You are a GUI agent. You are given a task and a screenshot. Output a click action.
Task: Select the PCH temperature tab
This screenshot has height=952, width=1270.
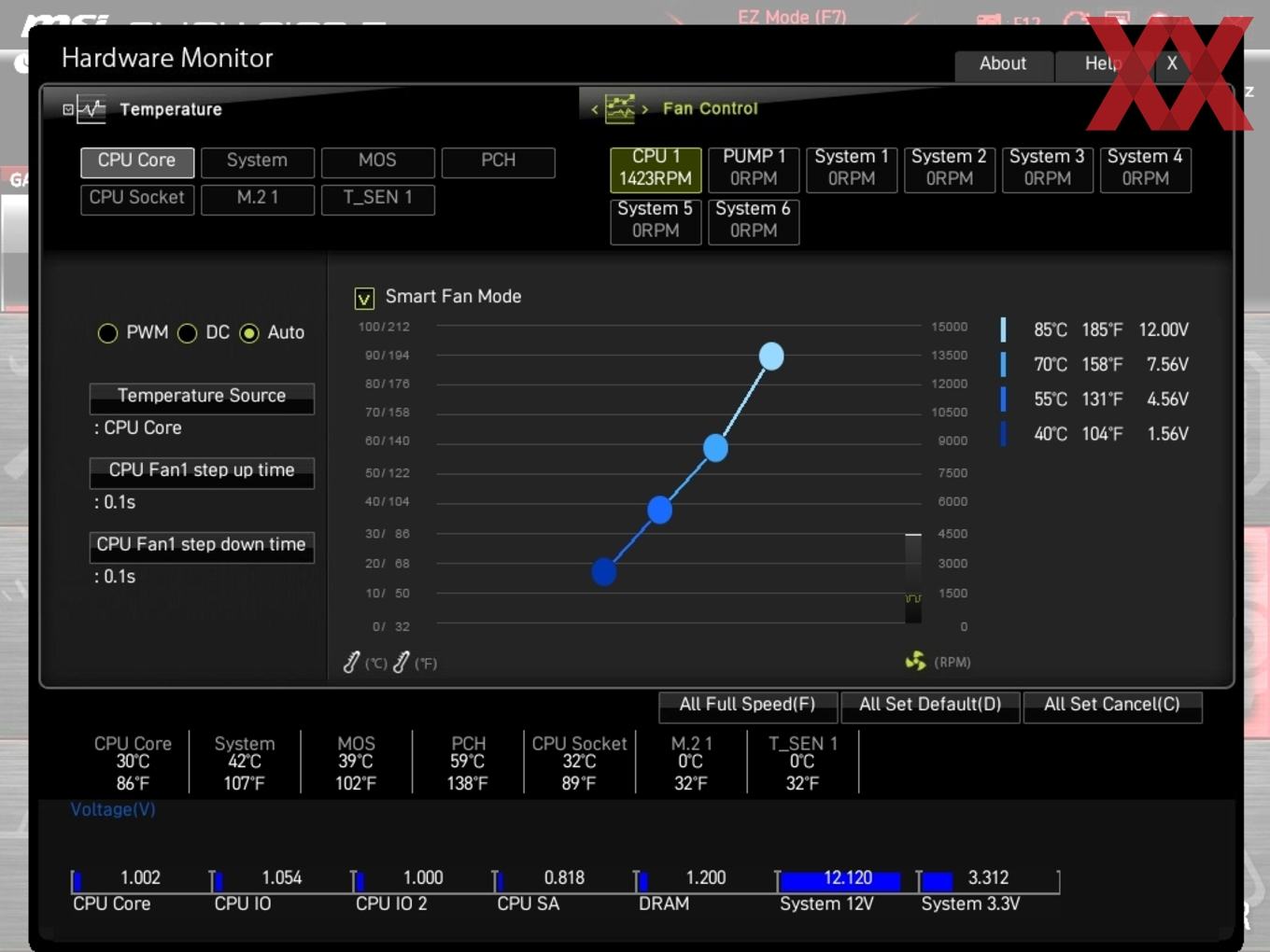(x=499, y=162)
